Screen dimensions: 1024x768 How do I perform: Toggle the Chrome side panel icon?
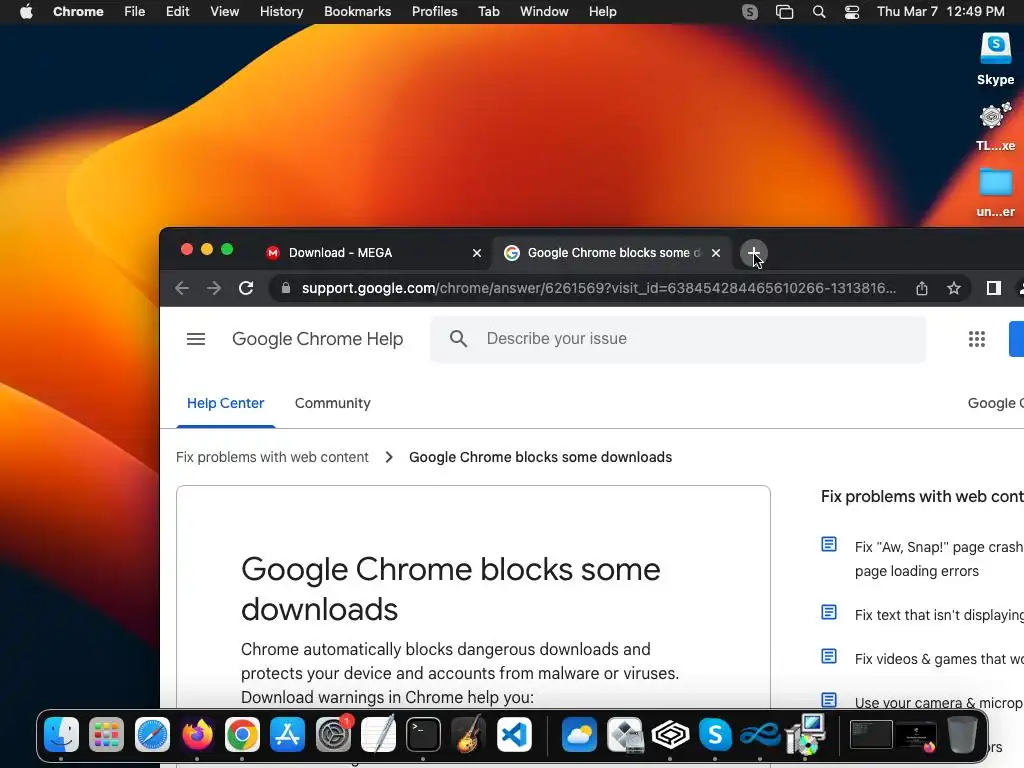(993, 288)
